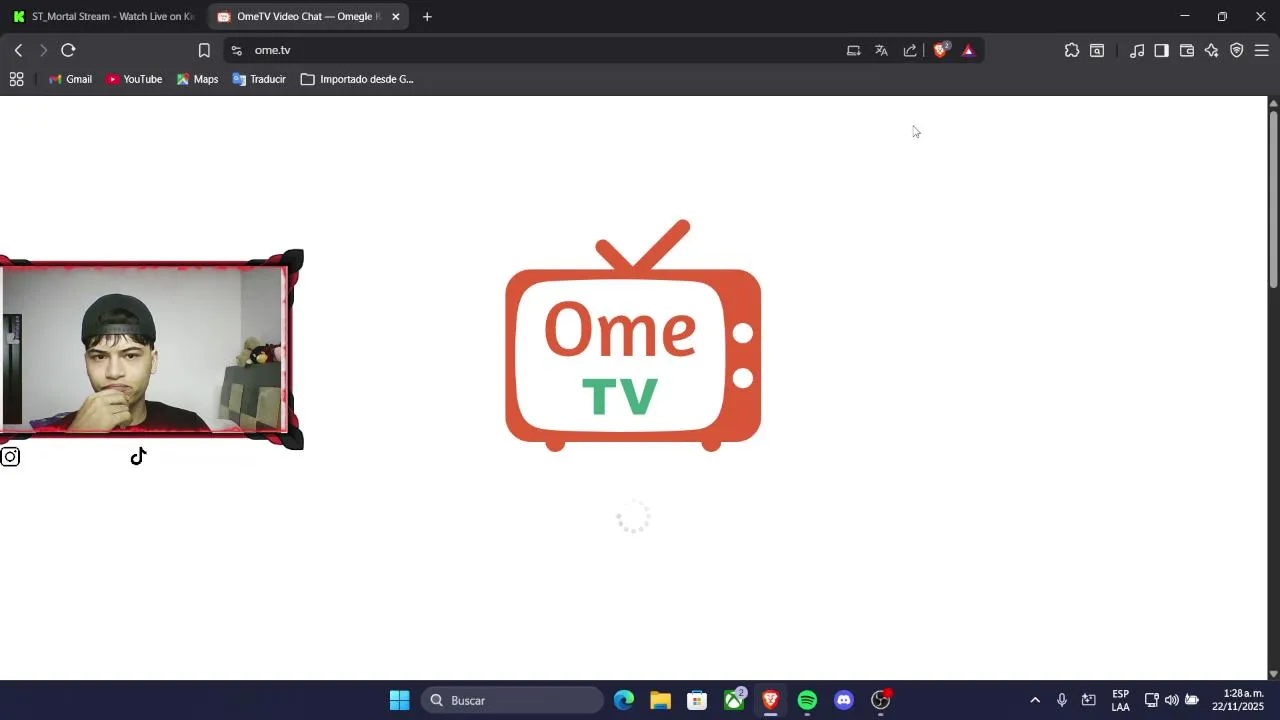Click the OmeTV logo image
The height and width of the screenshot is (720, 1280).
[x=633, y=335]
